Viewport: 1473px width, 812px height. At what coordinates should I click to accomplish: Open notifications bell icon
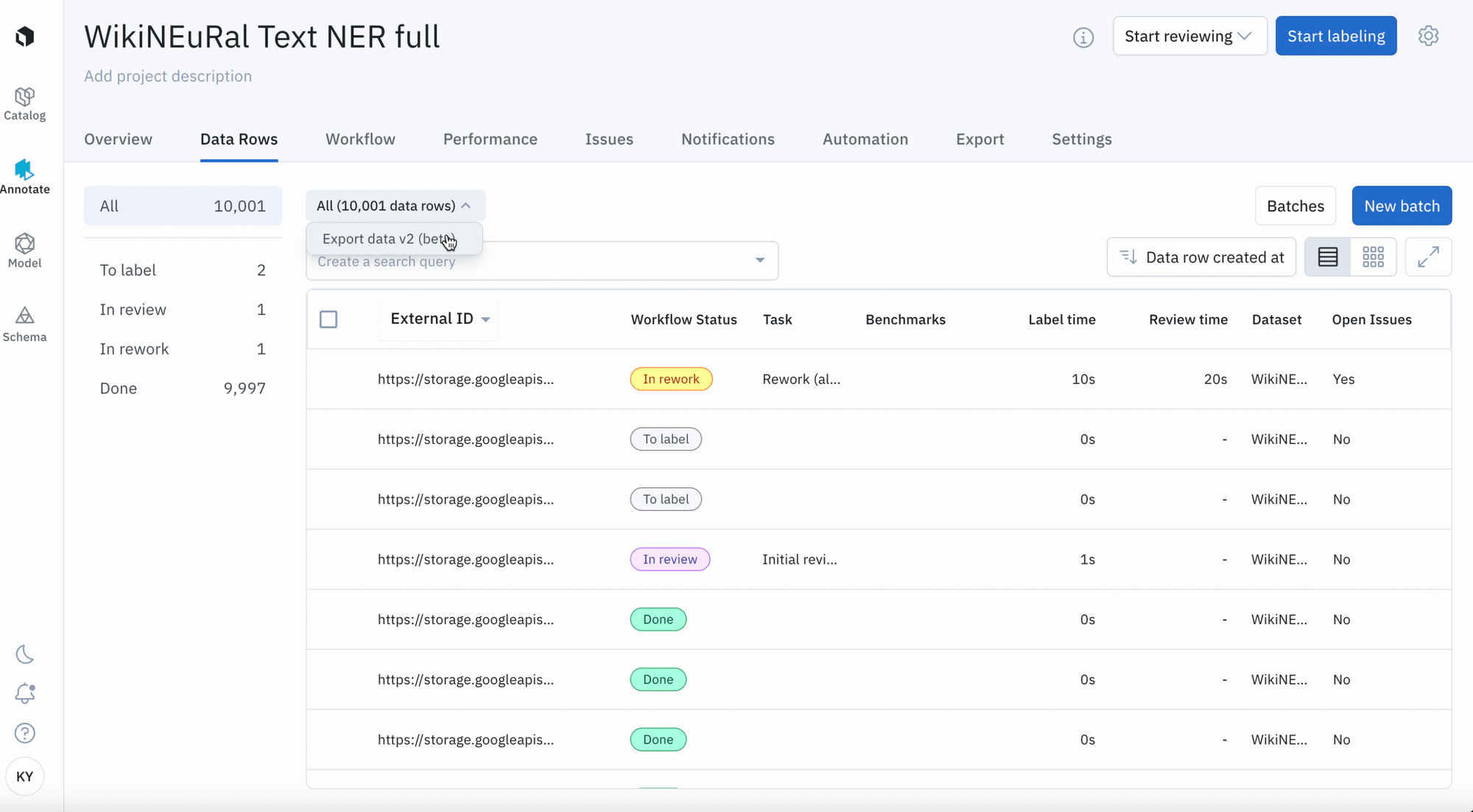[24, 693]
